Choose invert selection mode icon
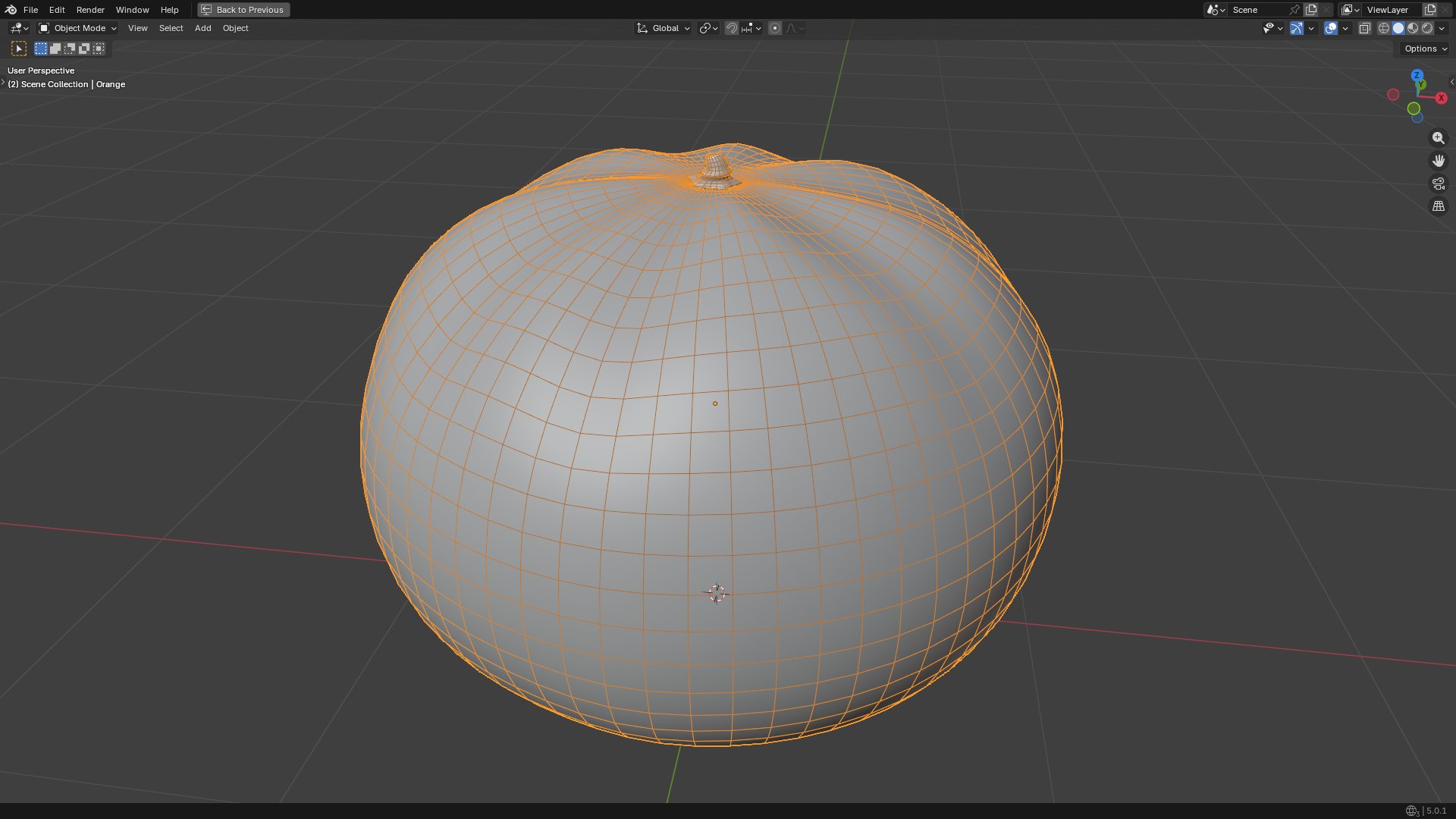The height and width of the screenshot is (819, 1456). (84, 49)
